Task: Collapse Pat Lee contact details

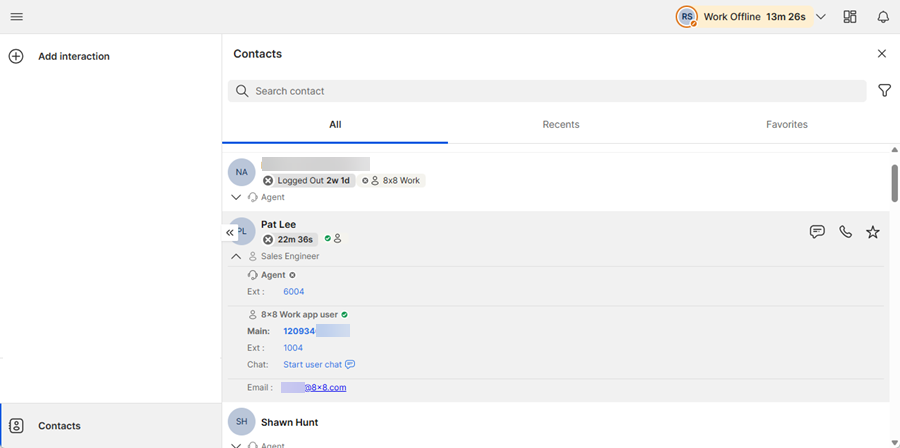Action: (x=236, y=256)
